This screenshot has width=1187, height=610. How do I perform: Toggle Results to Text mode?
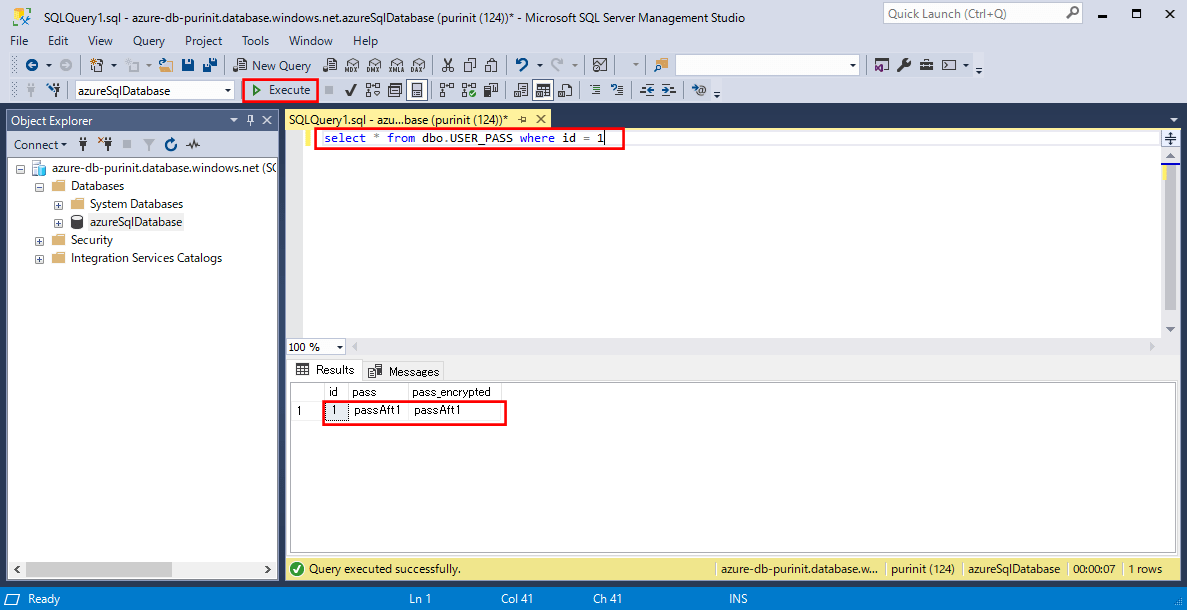(x=521, y=91)
